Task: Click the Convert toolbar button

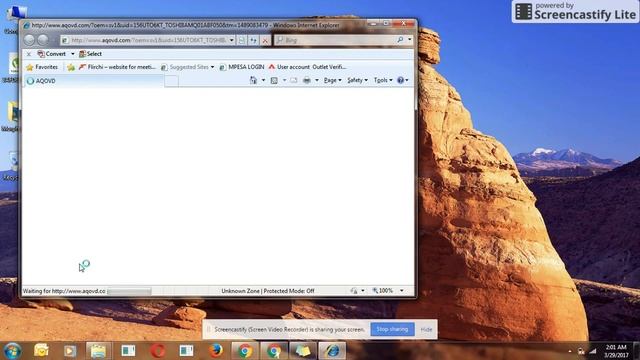Action: (x=52, y=54)
